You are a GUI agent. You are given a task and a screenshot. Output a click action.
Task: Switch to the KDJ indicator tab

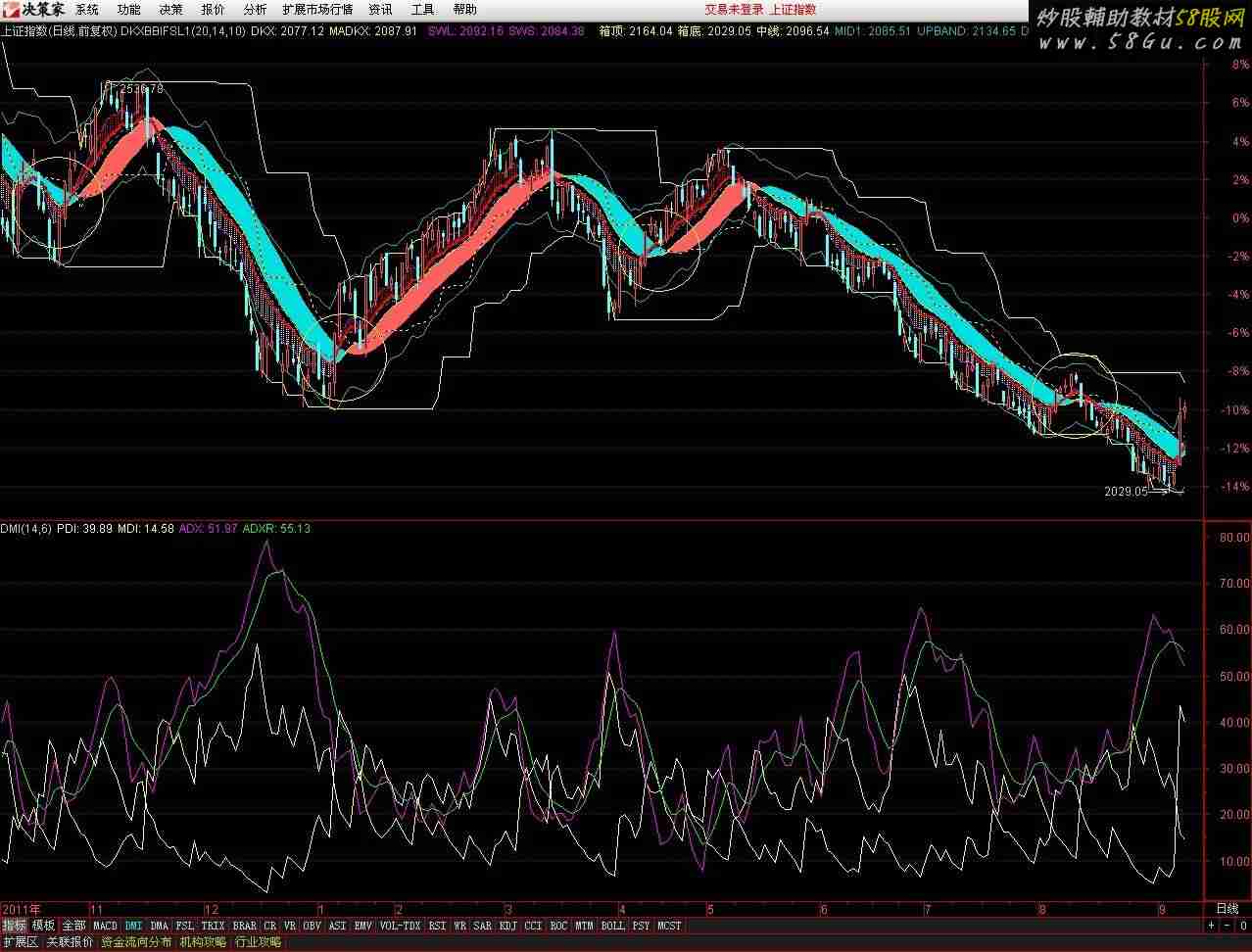click(507, 926)
